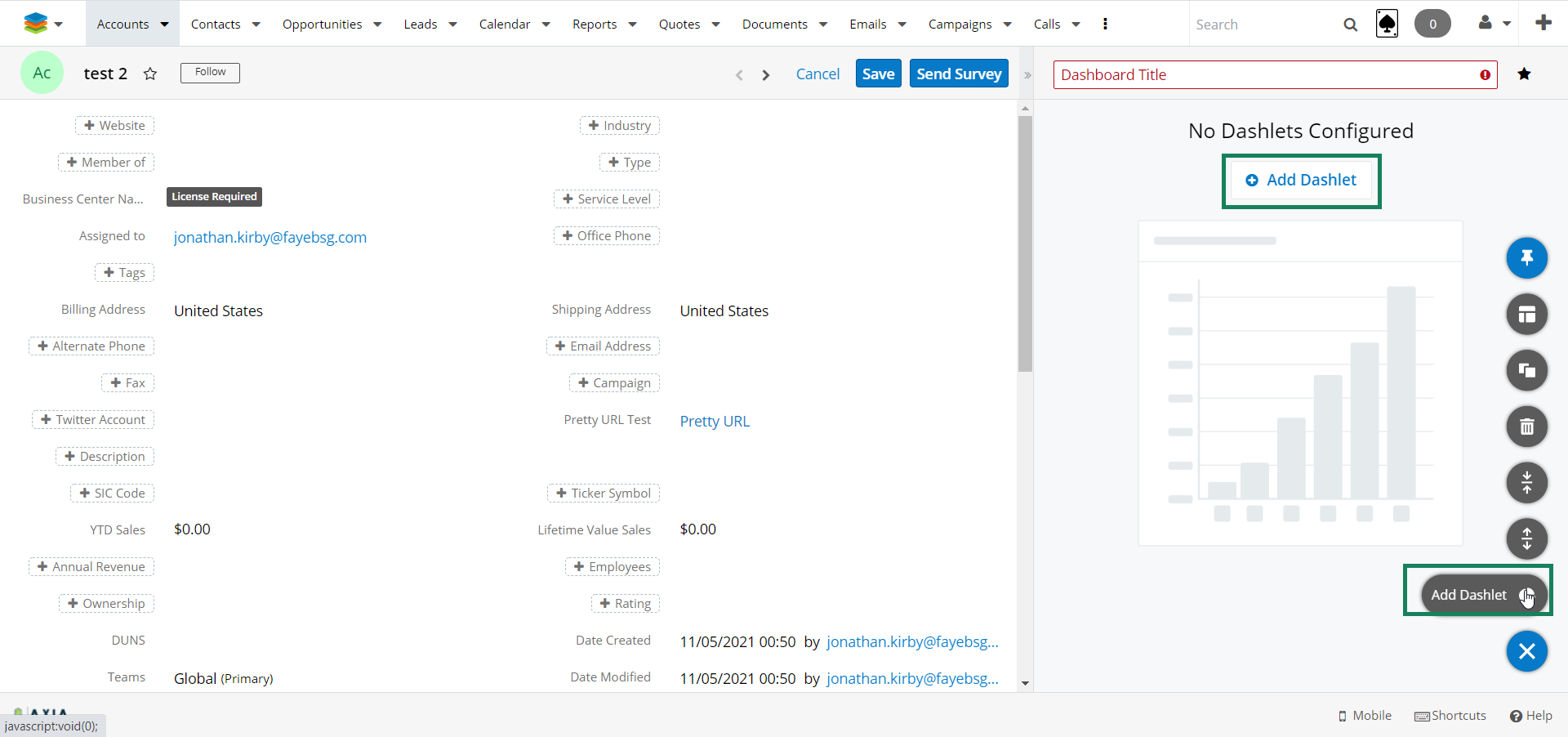Toggle the favorite star beside test 2
The image size is (1568, 737).
tap(150, 74)
